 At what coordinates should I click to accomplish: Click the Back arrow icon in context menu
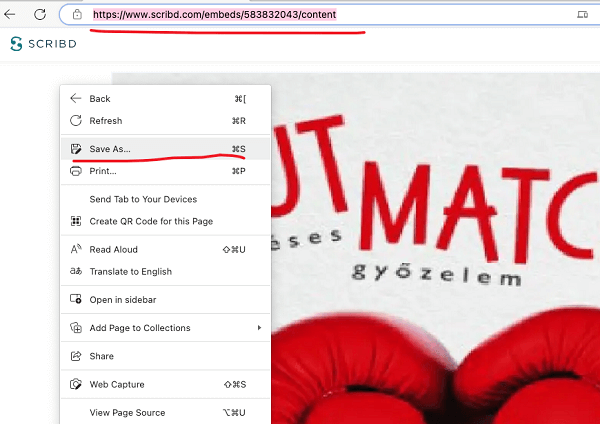tap(76, 98)
